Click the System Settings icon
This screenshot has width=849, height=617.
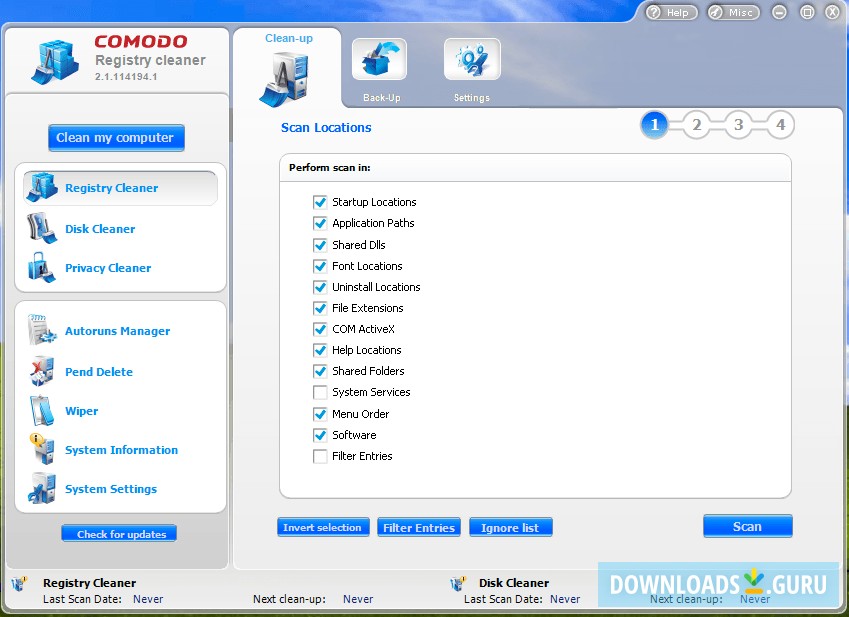[42, 488]
